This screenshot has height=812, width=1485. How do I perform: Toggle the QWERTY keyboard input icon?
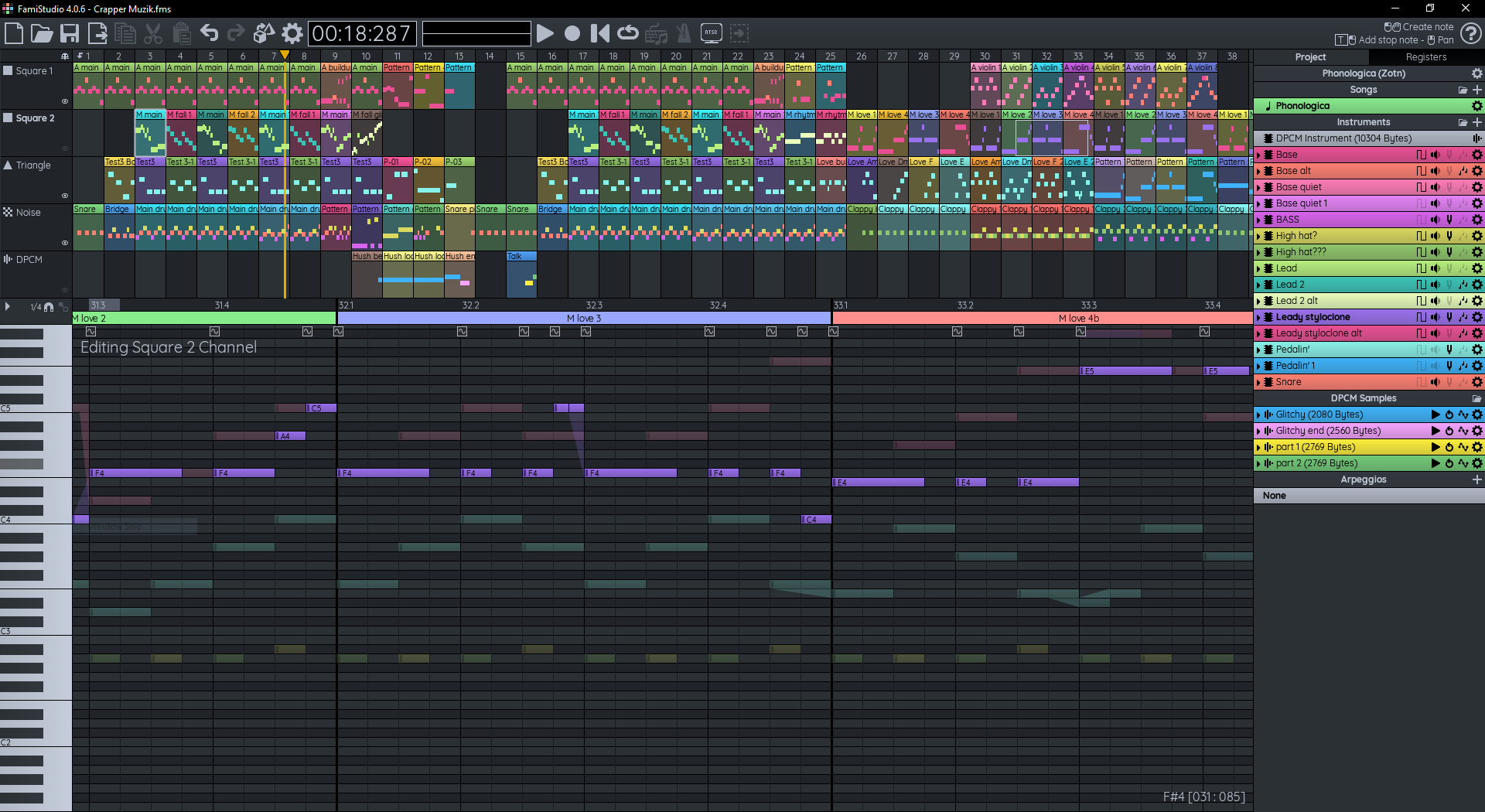pyautogui.click(x=656, y=33)
